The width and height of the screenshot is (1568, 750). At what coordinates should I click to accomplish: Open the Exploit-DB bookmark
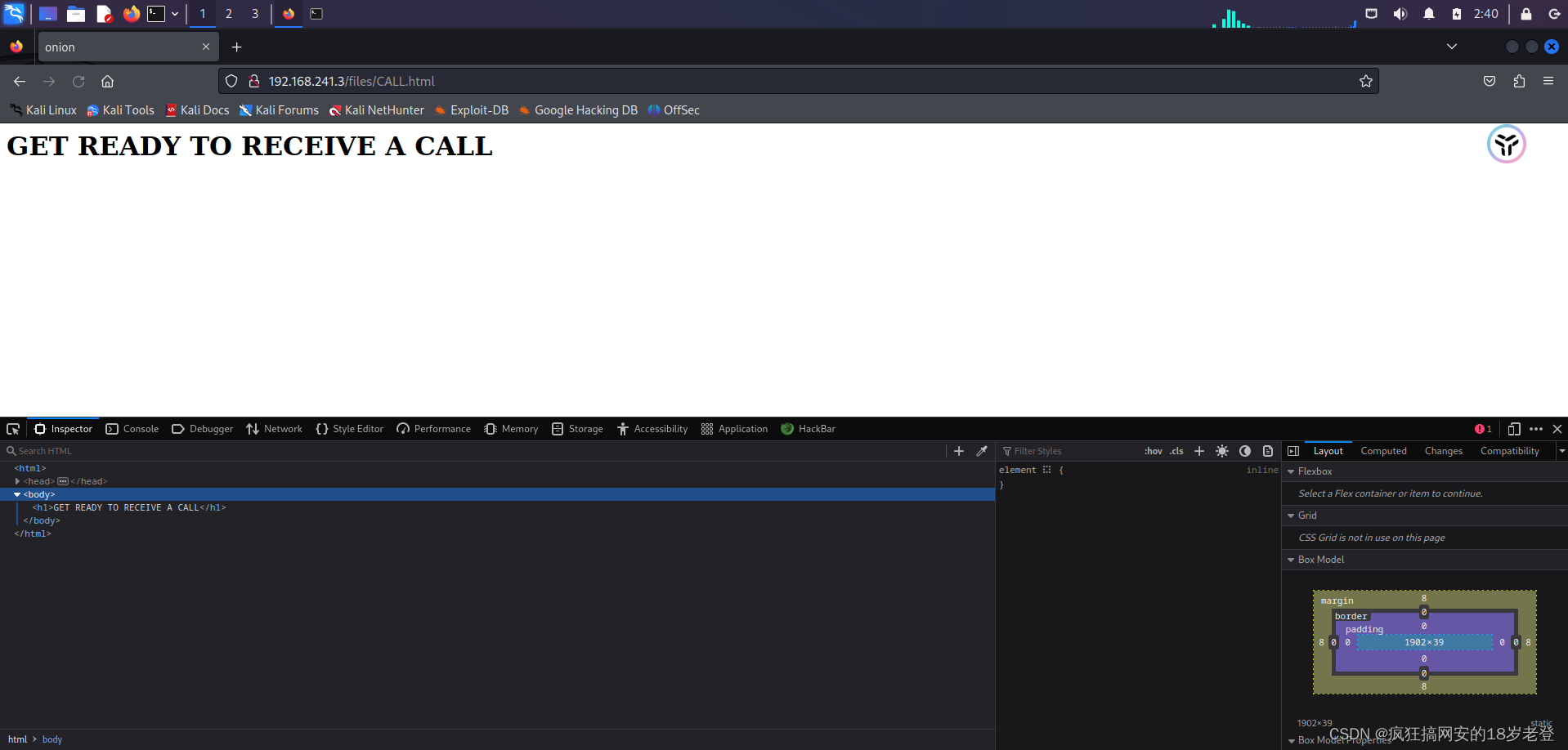coord(472,110)
